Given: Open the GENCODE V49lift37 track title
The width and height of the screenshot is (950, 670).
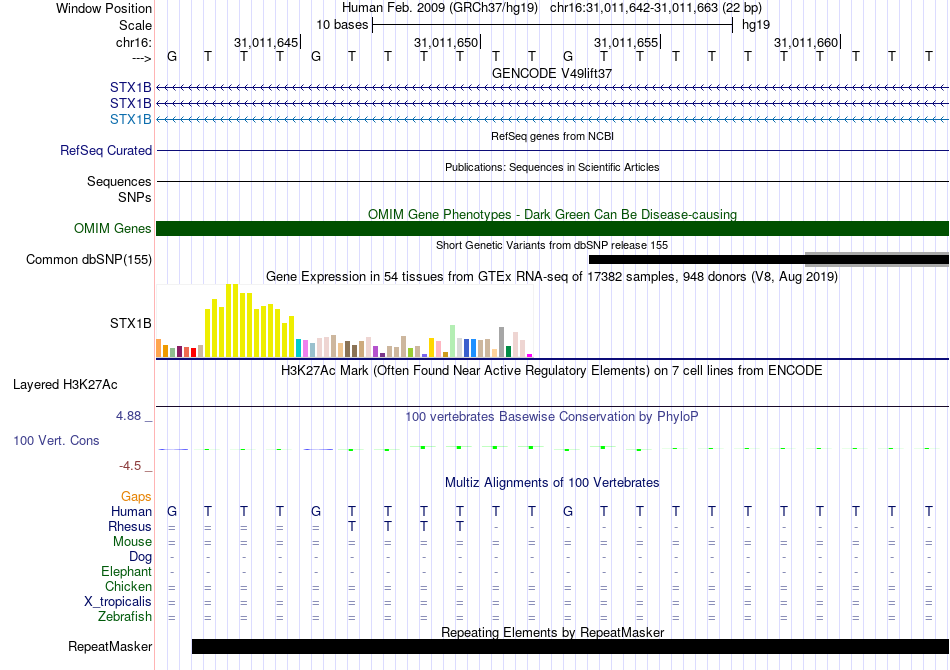Looking at the screenshot, I should (552, 73).
